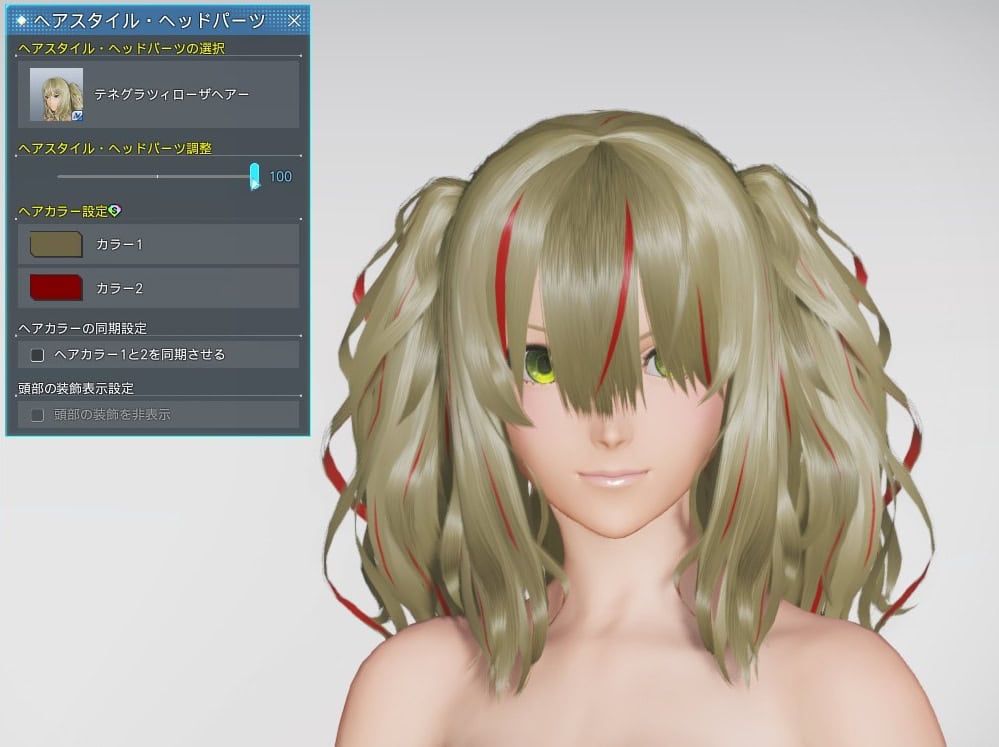The image size is (999, 747).
Task: Click the slider value 100
Action: (280, 177)
